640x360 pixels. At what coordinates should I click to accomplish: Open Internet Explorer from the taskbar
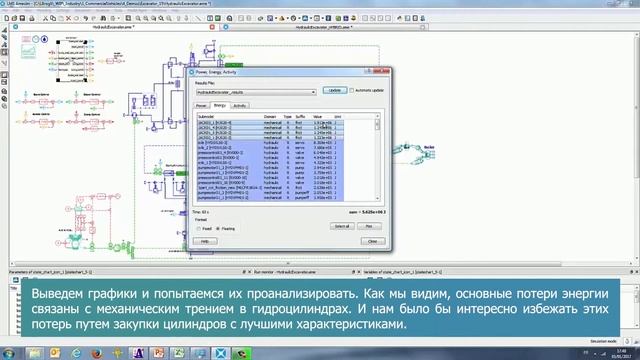coord(76,353)
